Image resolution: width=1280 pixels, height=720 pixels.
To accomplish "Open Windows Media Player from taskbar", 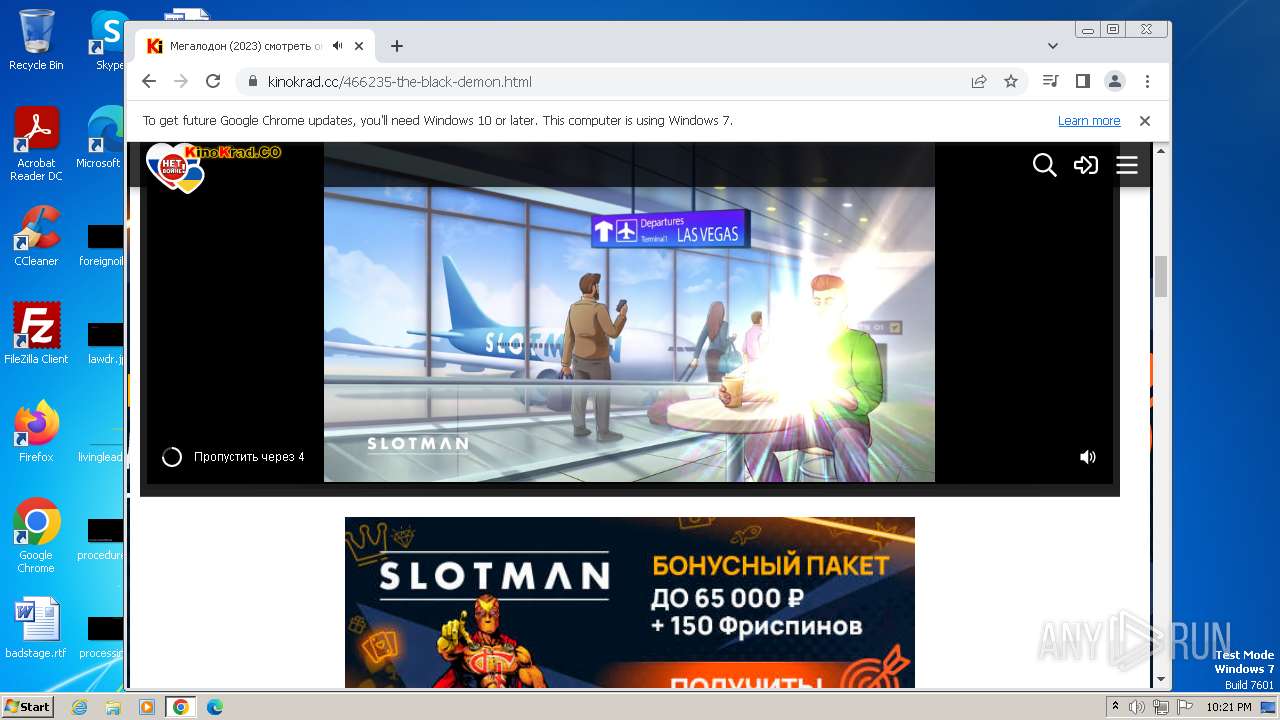I will [x=146, y=707].
